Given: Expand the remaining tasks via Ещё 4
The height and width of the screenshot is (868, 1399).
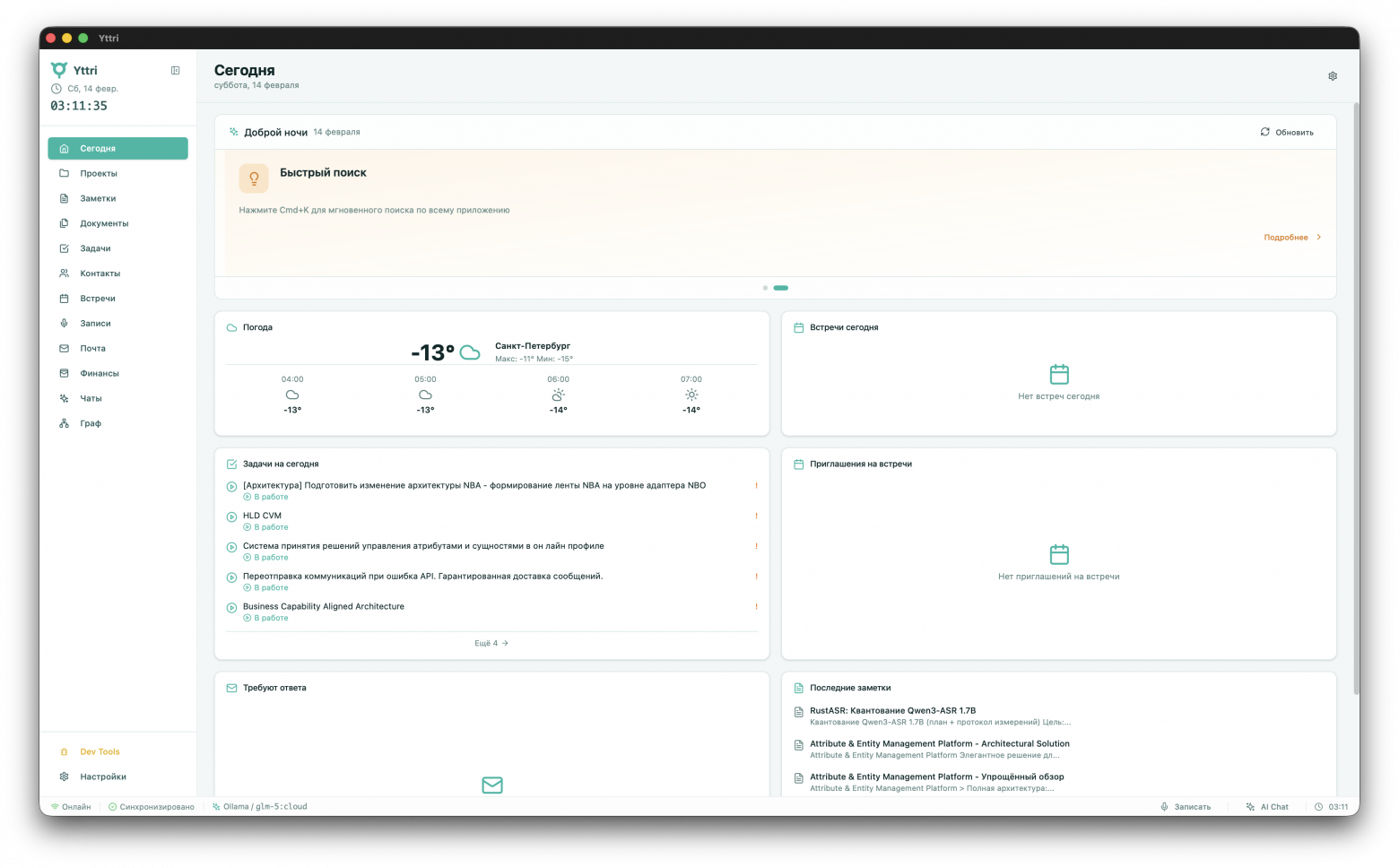Looking at the screenshot, I should pyautogui.click(x=491, y=643).
